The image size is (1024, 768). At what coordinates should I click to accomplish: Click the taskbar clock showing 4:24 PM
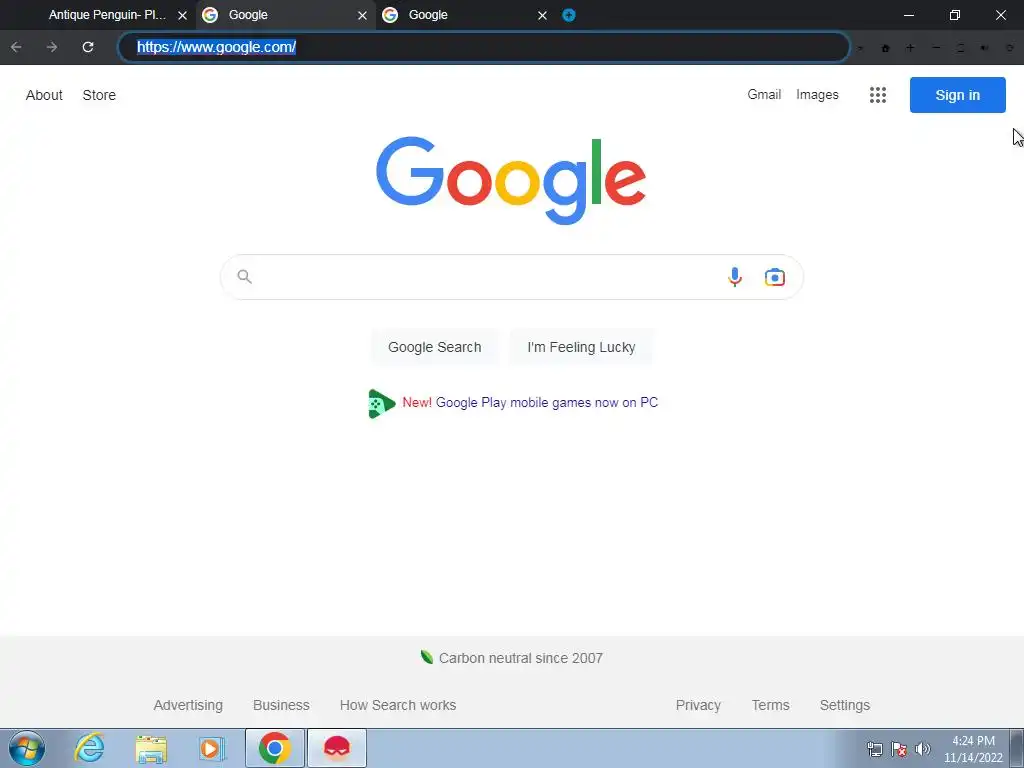coord(973,749)
